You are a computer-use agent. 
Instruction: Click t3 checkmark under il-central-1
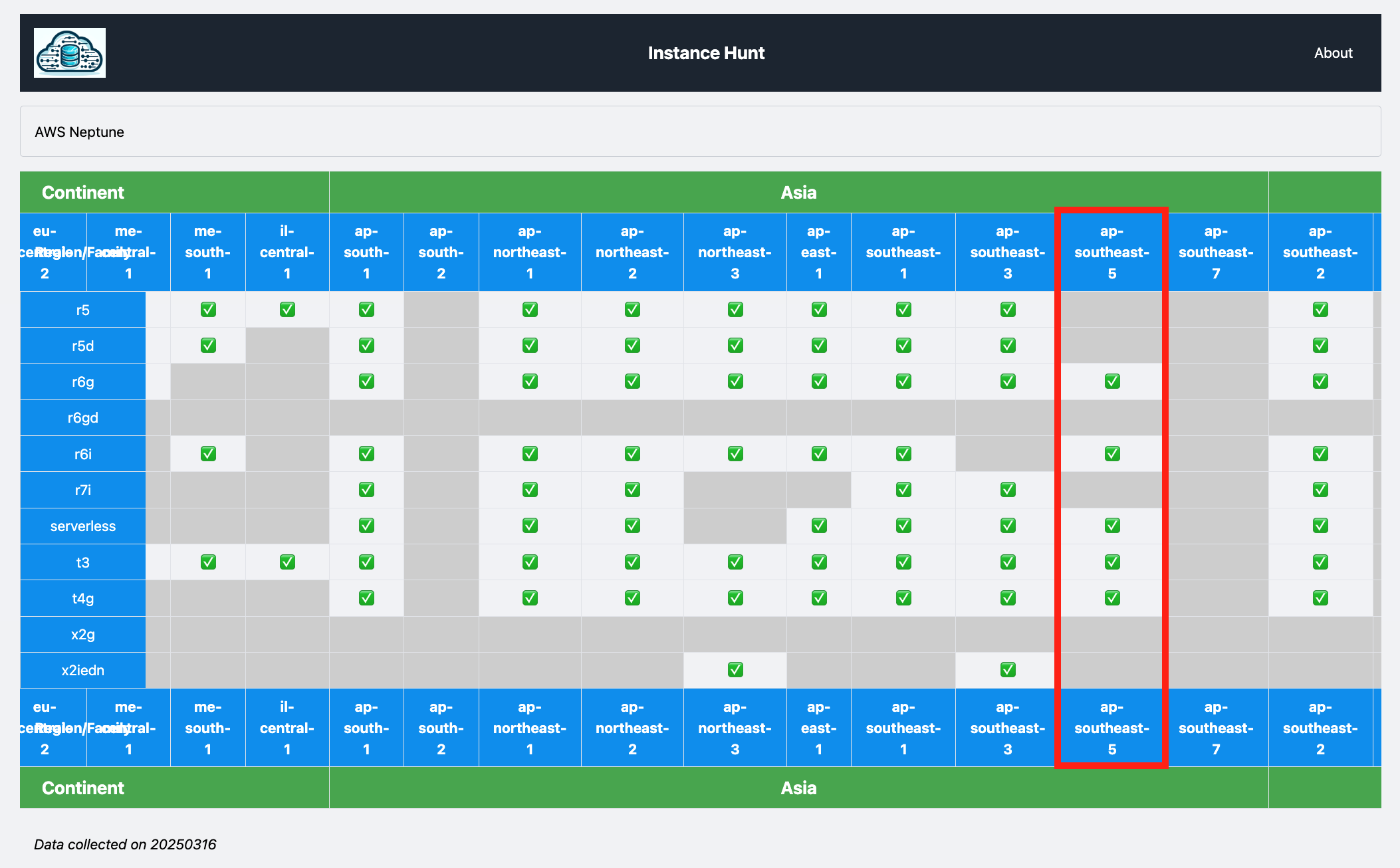(287, 562)
